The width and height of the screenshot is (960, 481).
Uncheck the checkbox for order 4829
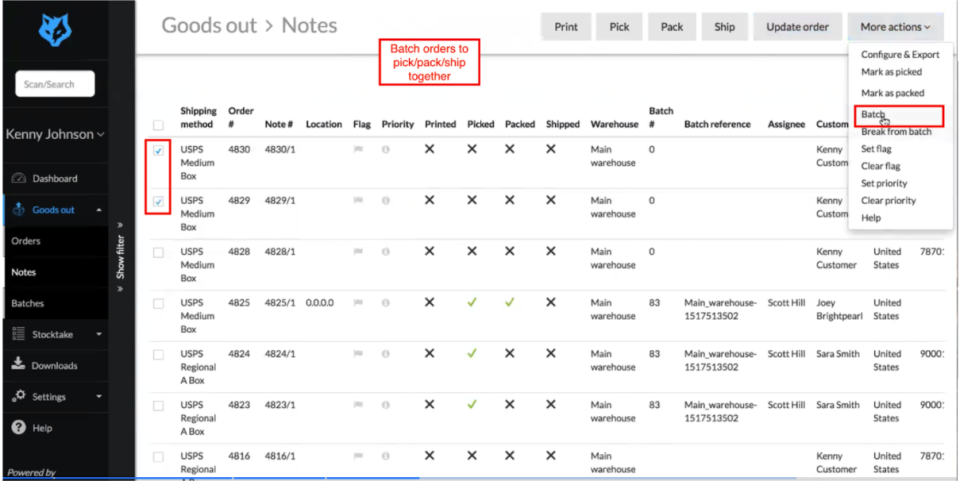159,201
